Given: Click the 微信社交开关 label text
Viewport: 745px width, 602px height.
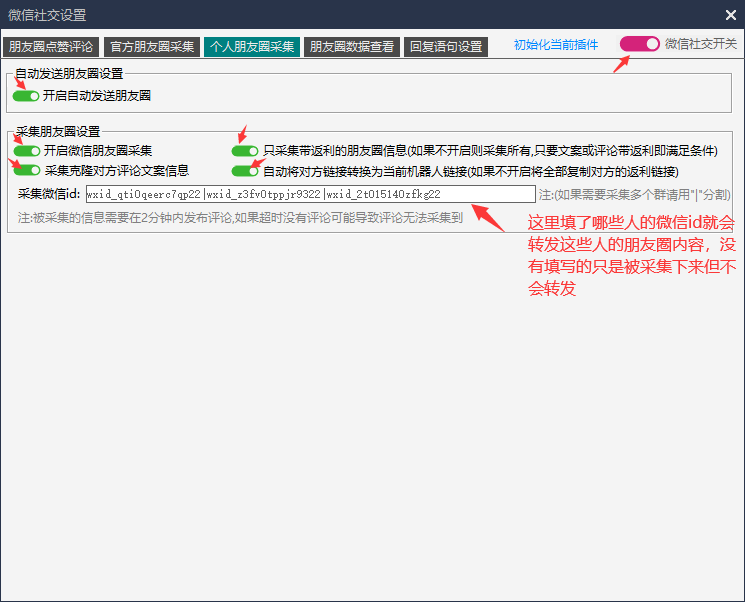Looking at the screenshot, I should coord(701,44).
